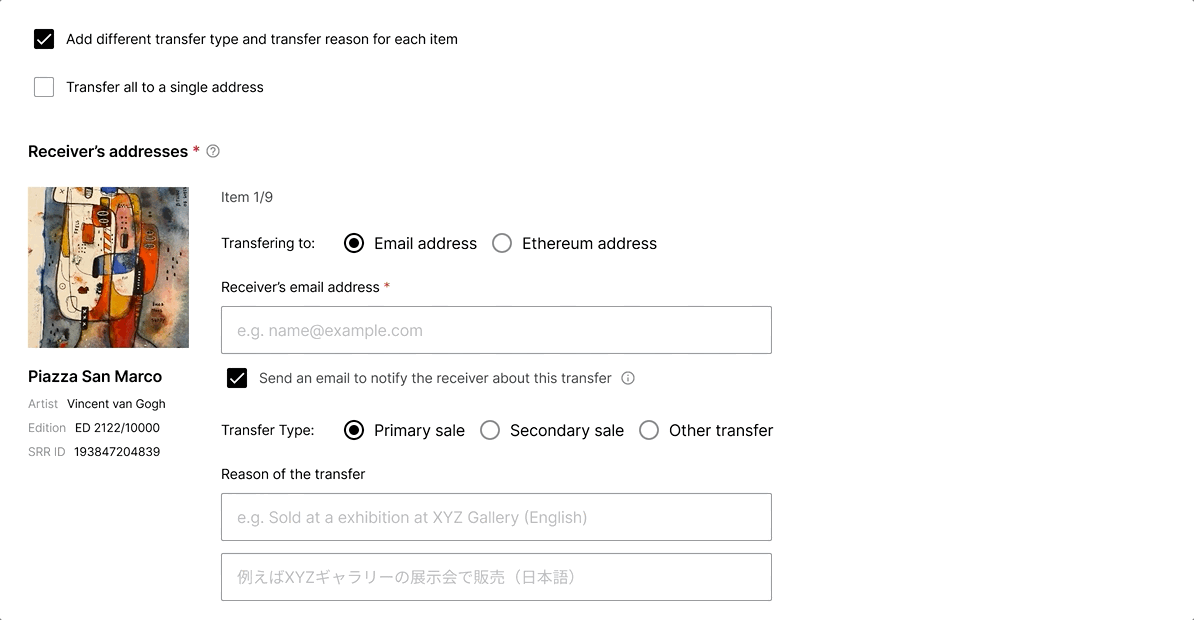1194x620 pixels.
Task: Choose Secondary sale transfer type
Action: [x=490, y=430]
